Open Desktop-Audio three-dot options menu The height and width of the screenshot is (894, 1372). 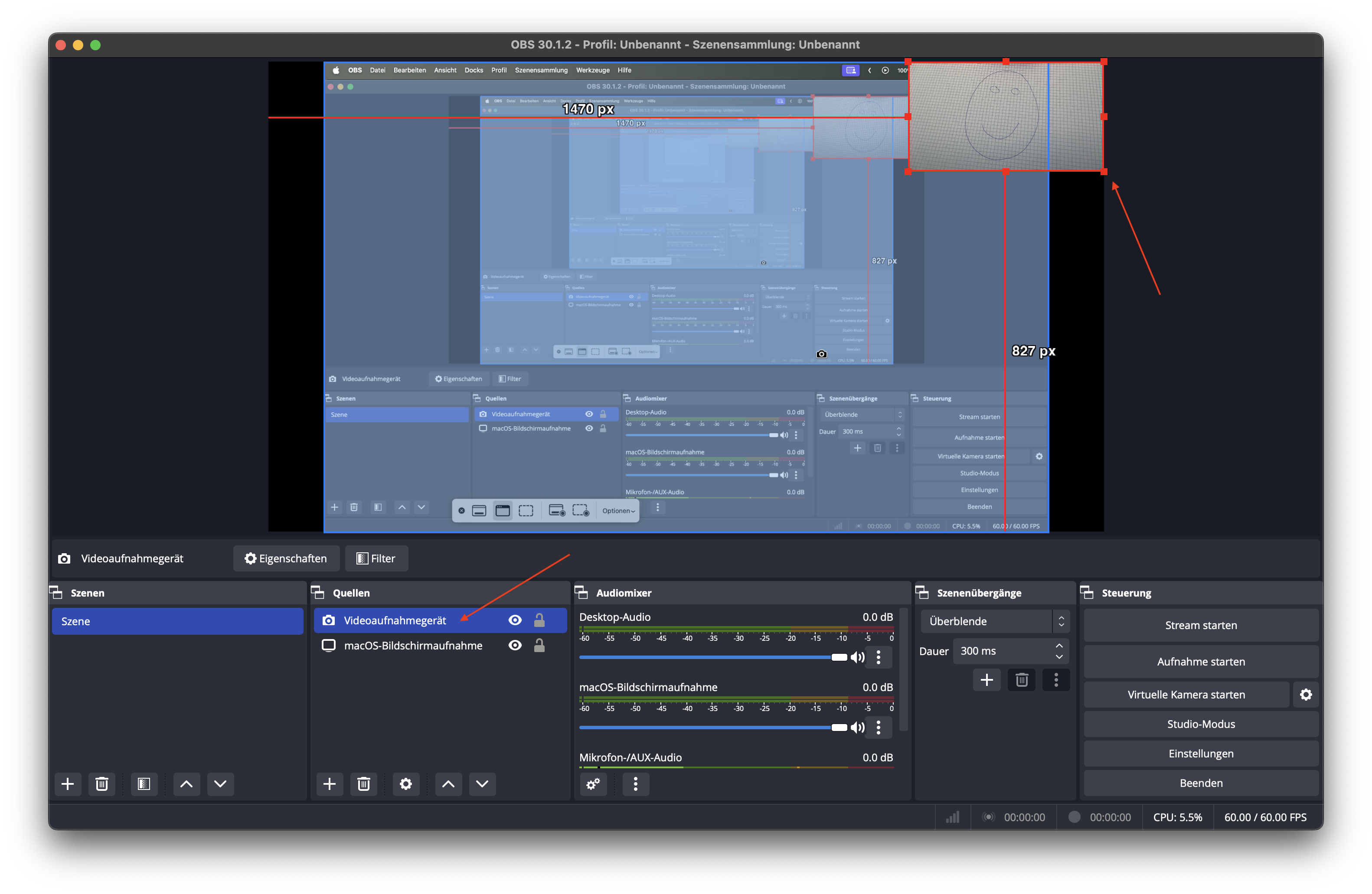point(878,657)
